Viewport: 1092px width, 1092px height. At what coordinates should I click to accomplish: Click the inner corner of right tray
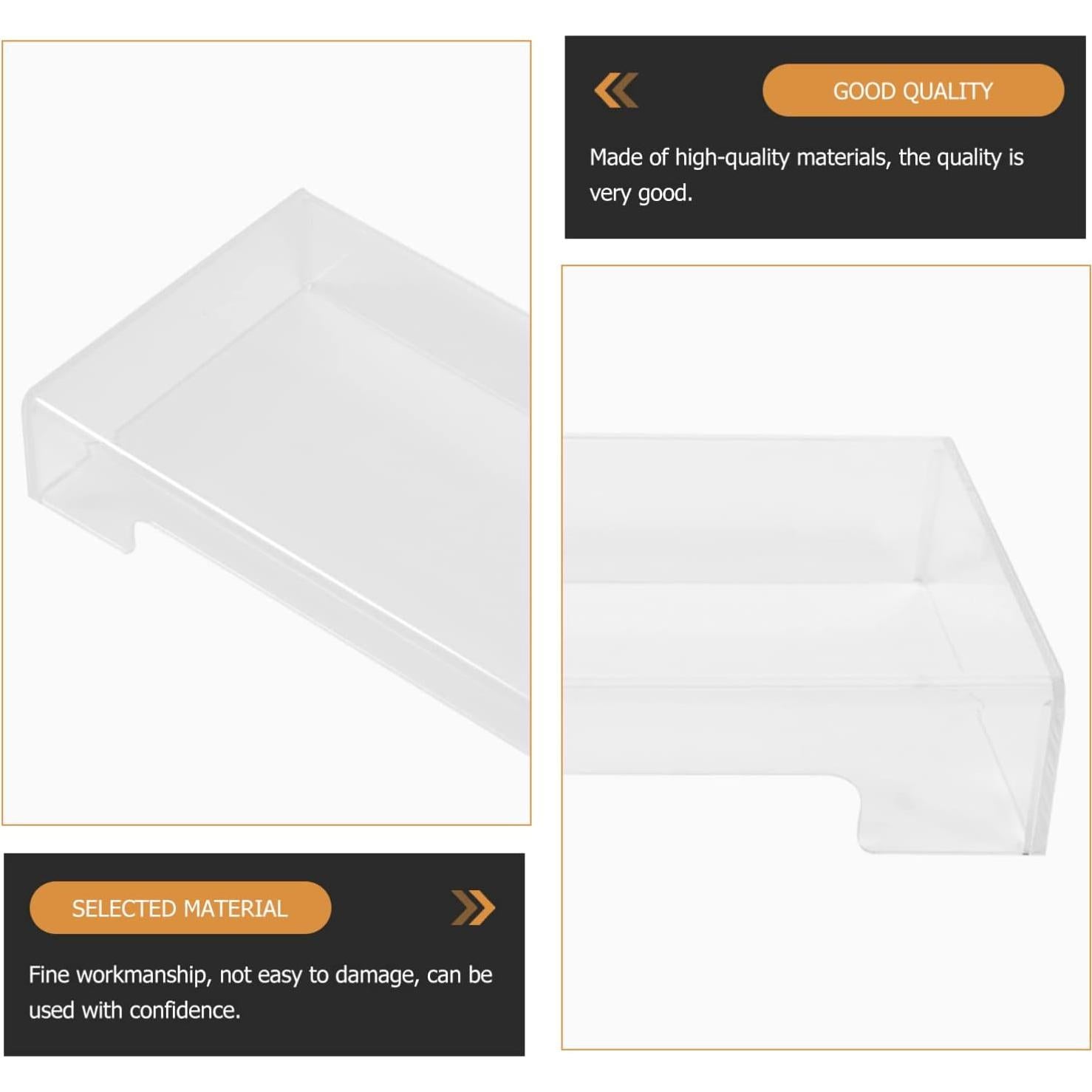(x=920, y=580)
